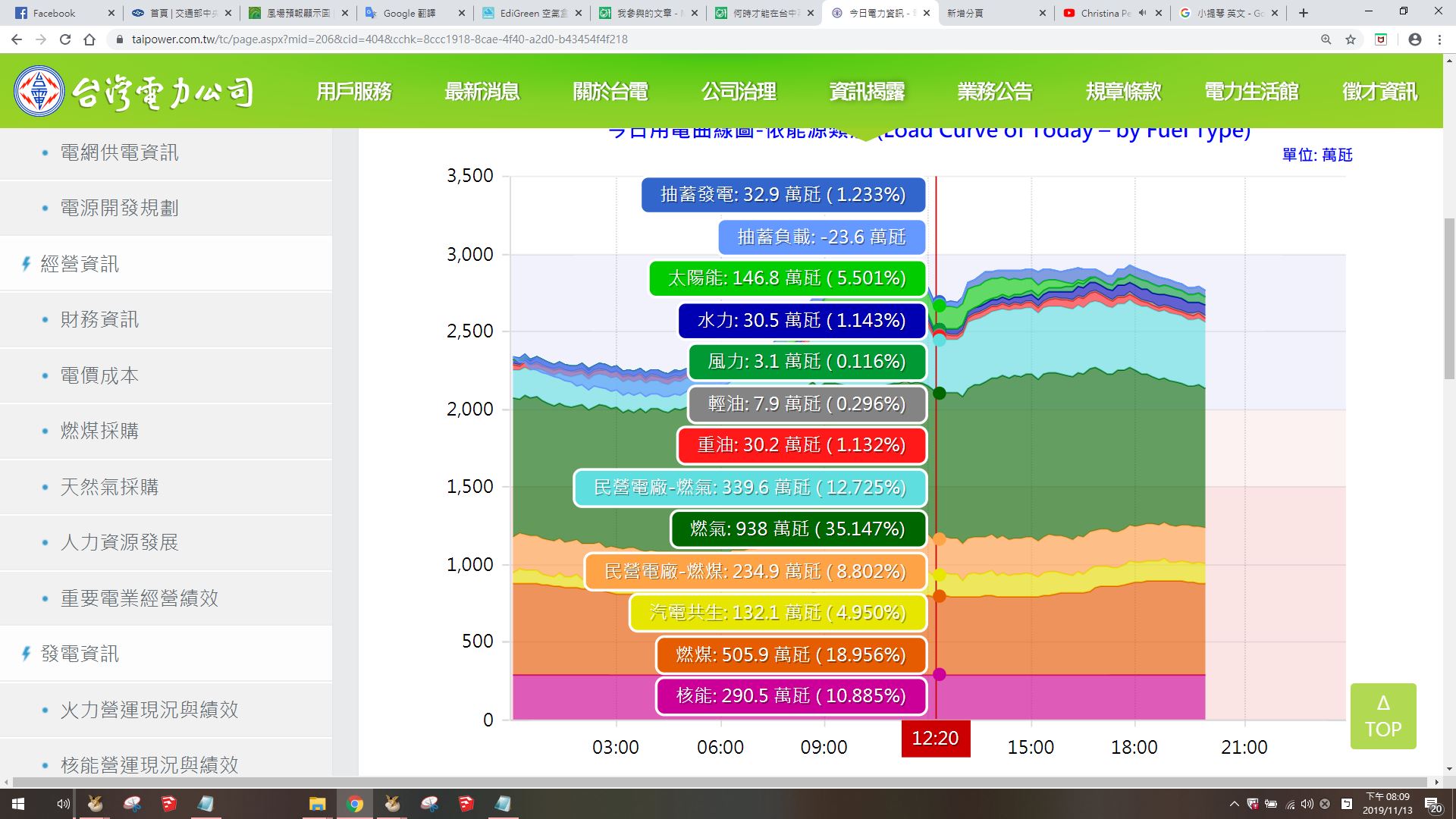Bookmark this page with the star

(1351, 39)
